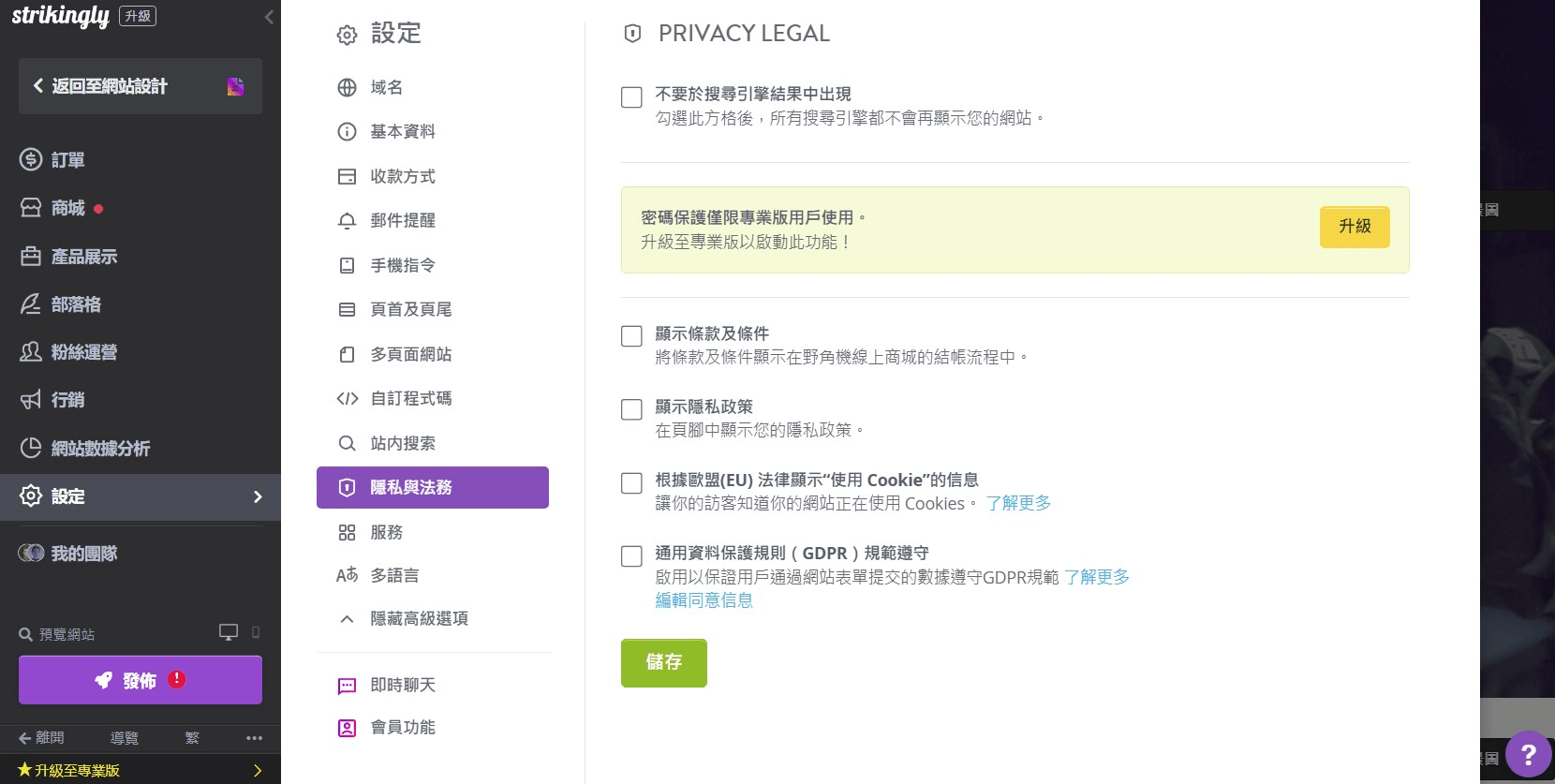This screenshot has width=1555, height=784.
Task: Enable the 顯示條款及條件 checkbox
Action: click(631, 336)
